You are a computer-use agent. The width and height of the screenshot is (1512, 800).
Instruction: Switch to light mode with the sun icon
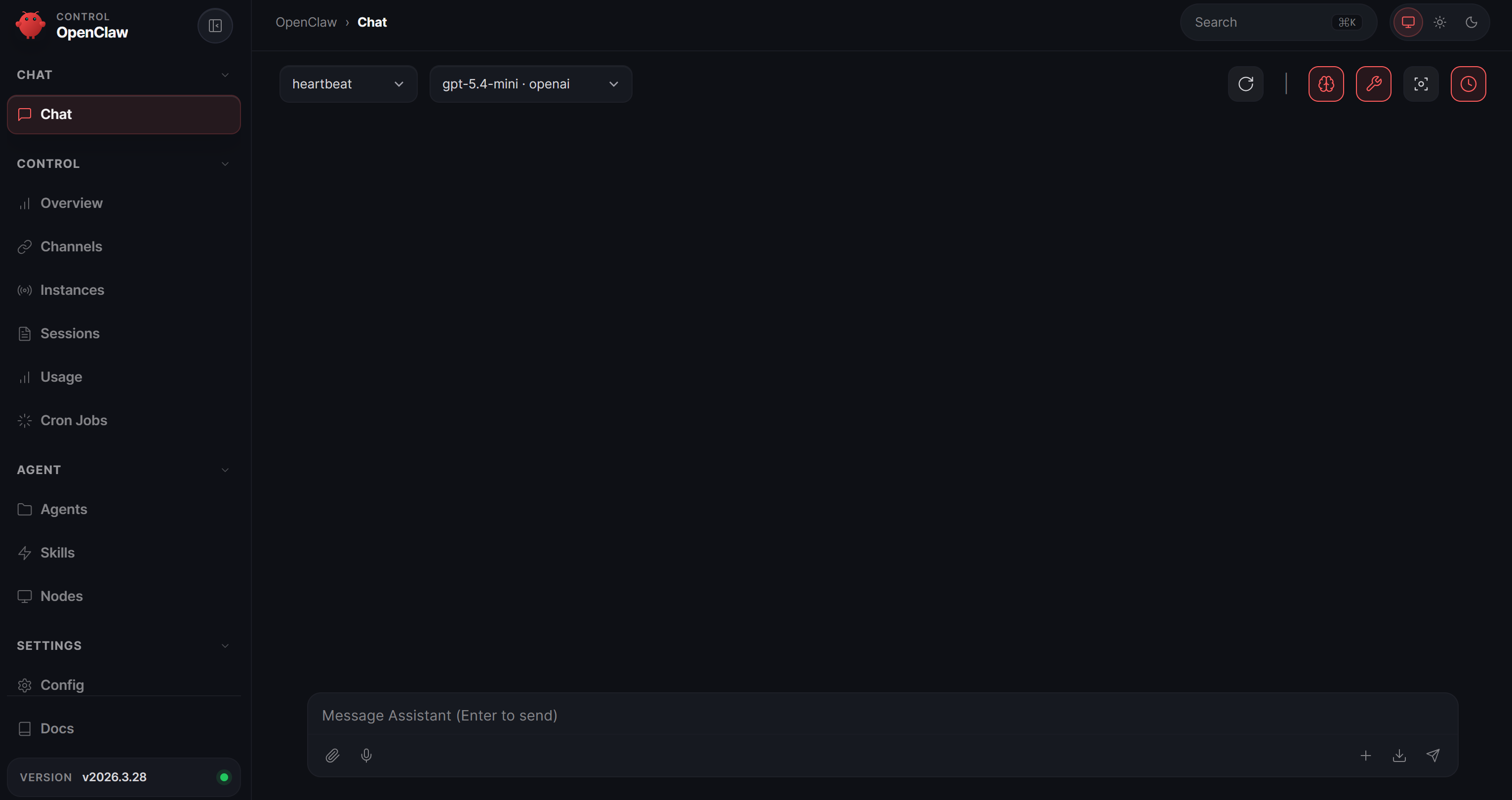tap(1440, 22)
